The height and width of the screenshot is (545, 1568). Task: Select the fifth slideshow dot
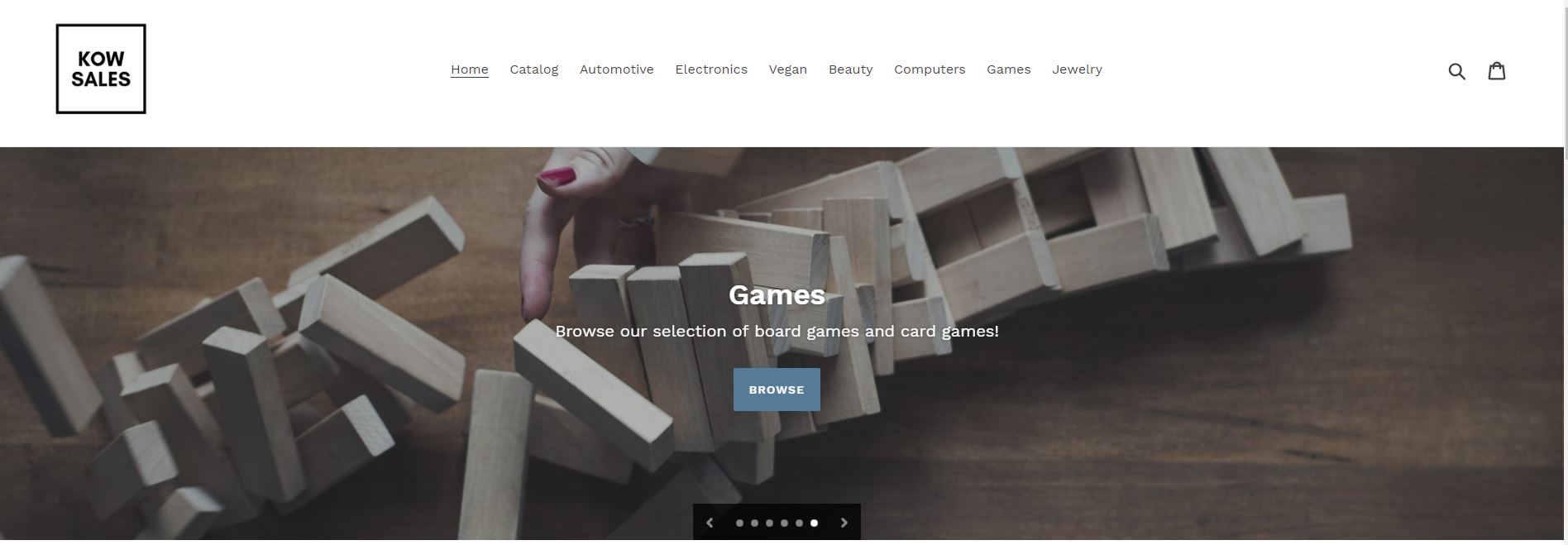[799, 523]
